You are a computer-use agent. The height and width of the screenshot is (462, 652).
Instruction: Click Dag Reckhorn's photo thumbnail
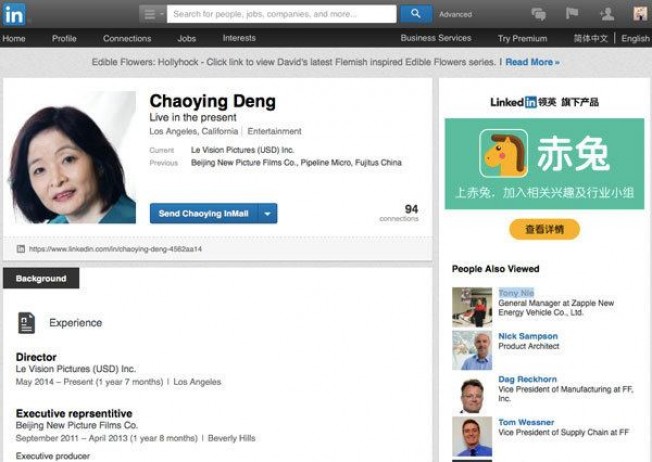[472, 393]
